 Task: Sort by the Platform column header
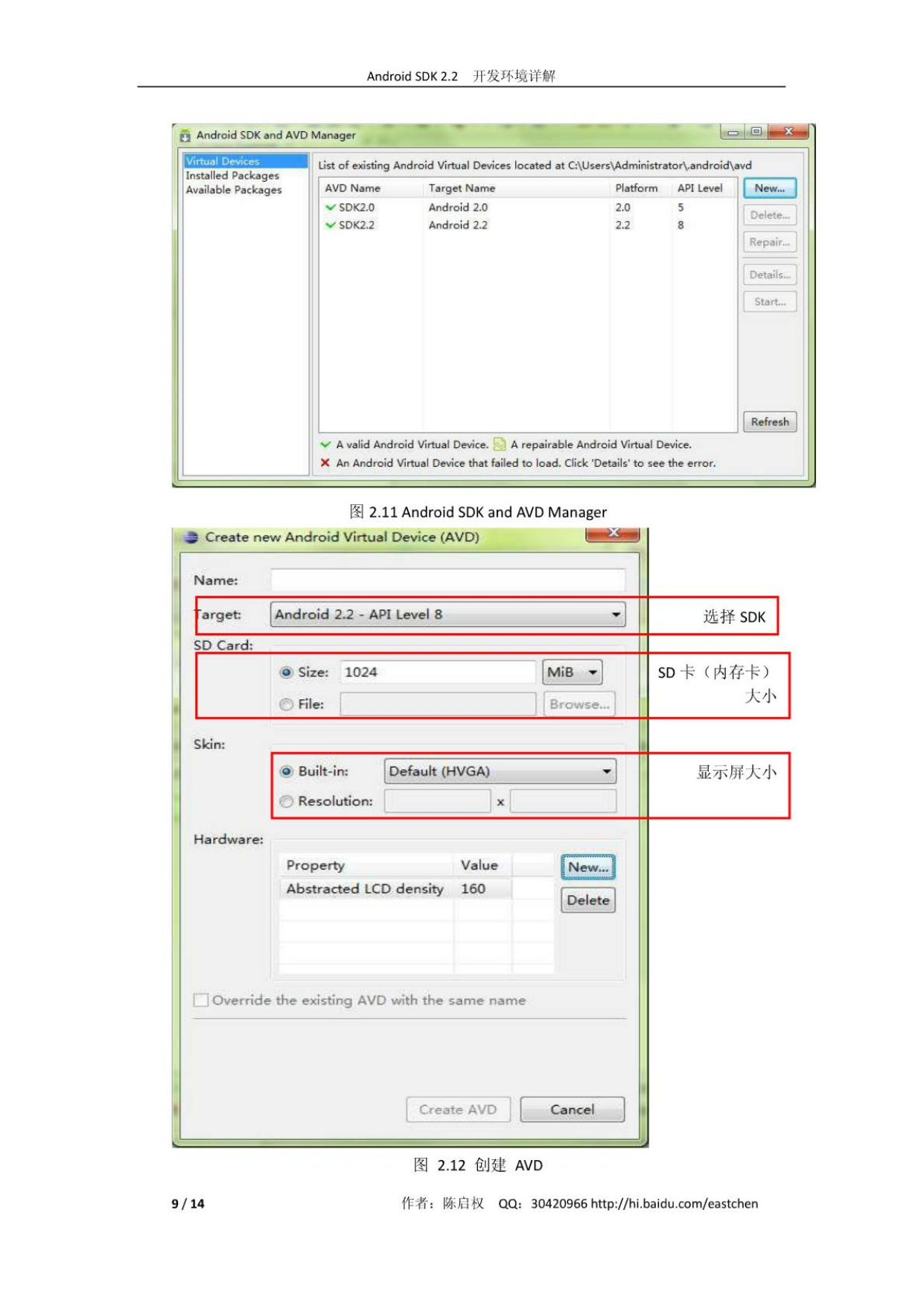point(640,188)
